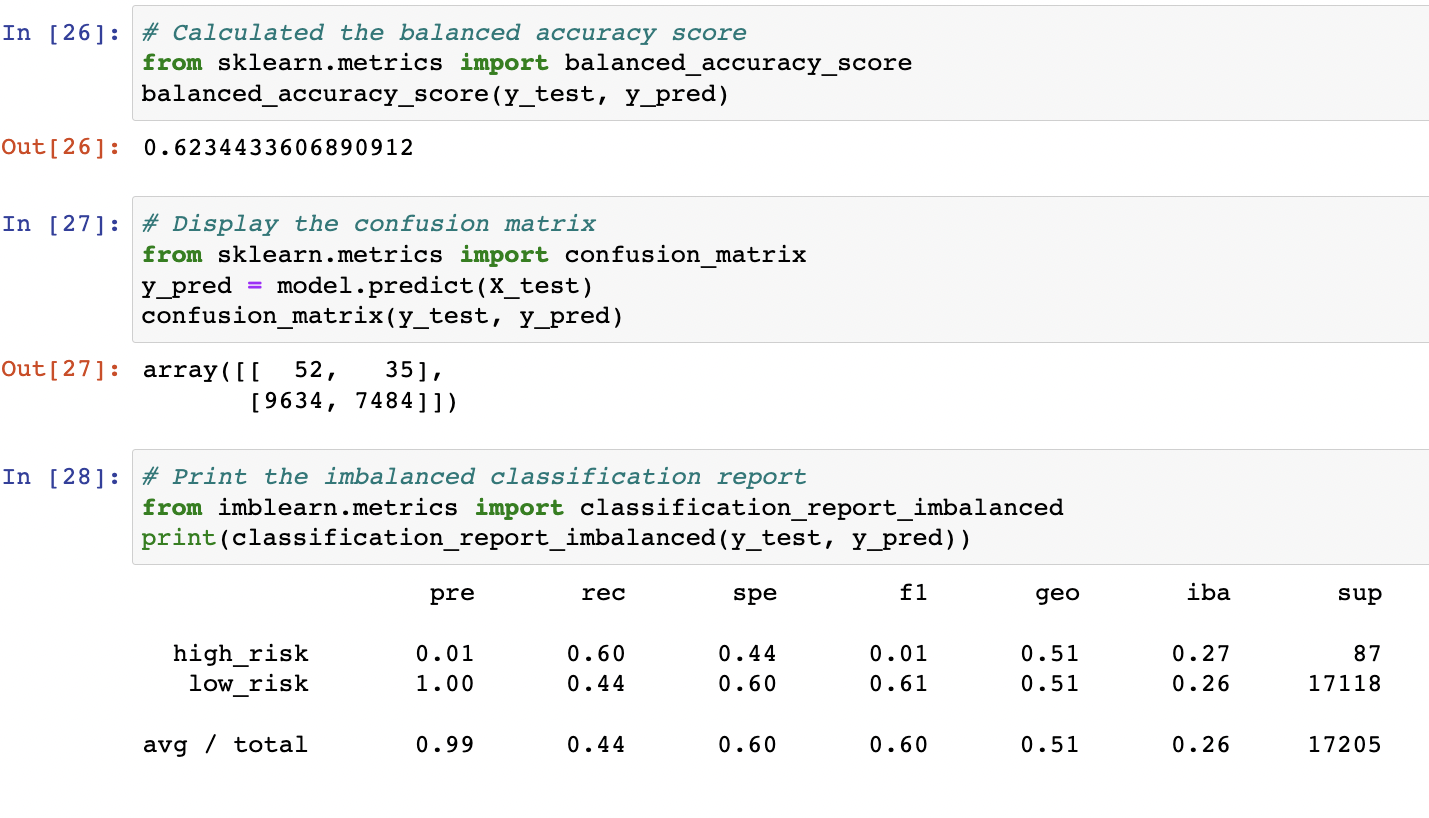This screenshot has width=1429, height=818.
Task: Select the In [27] prompt label
Action: point(62,224)
